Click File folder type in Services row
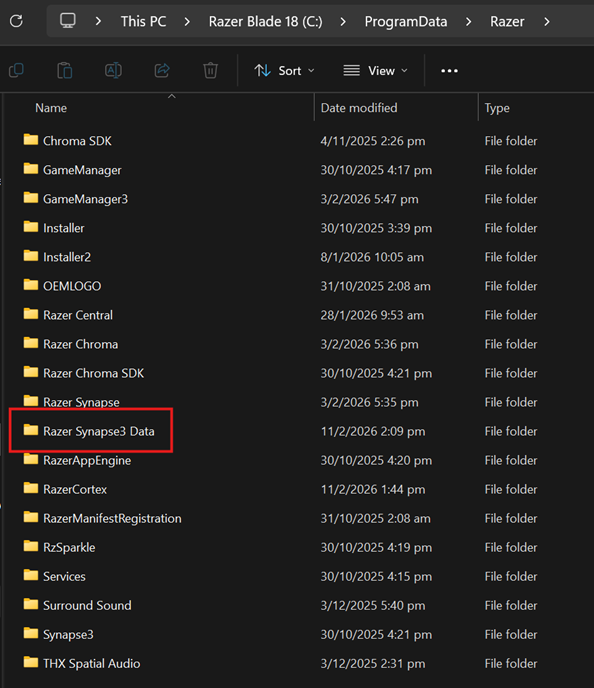 [511, 577]
